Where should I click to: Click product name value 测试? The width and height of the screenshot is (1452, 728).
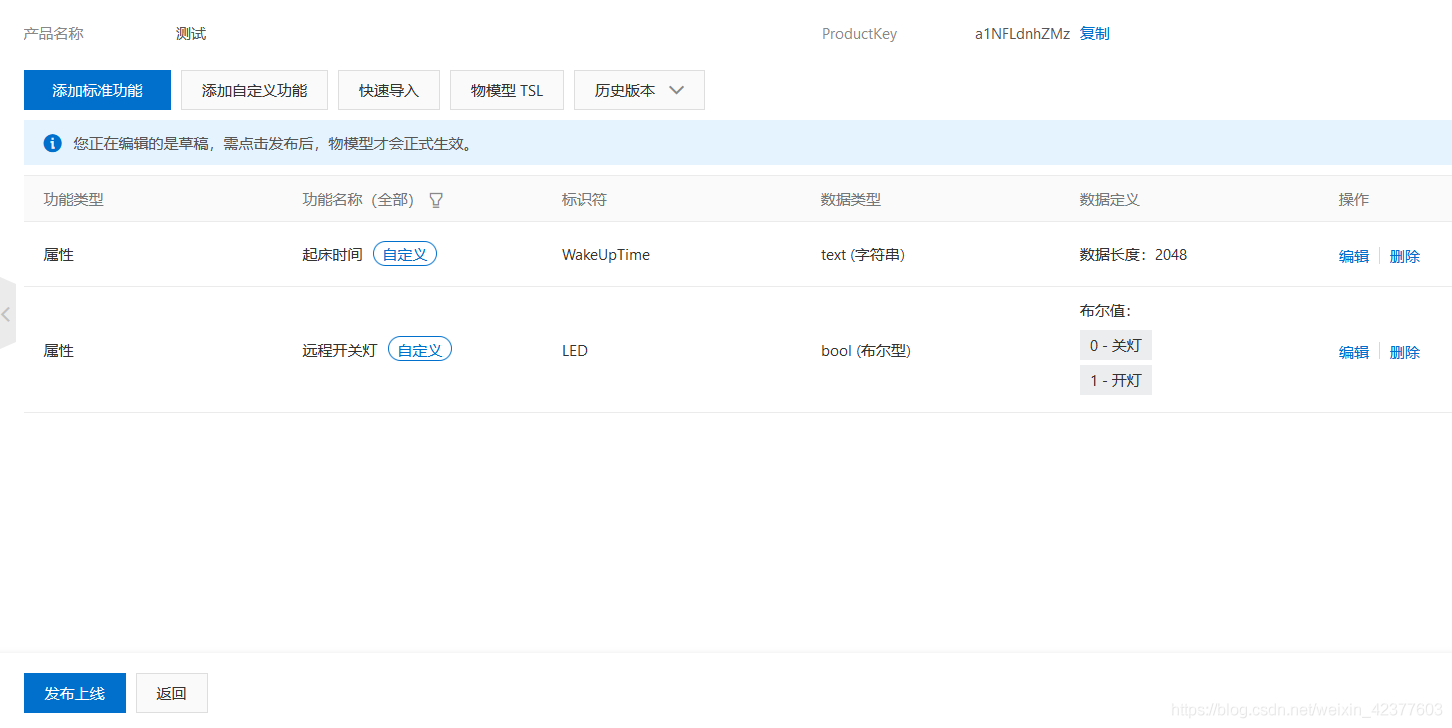point(191,34)
